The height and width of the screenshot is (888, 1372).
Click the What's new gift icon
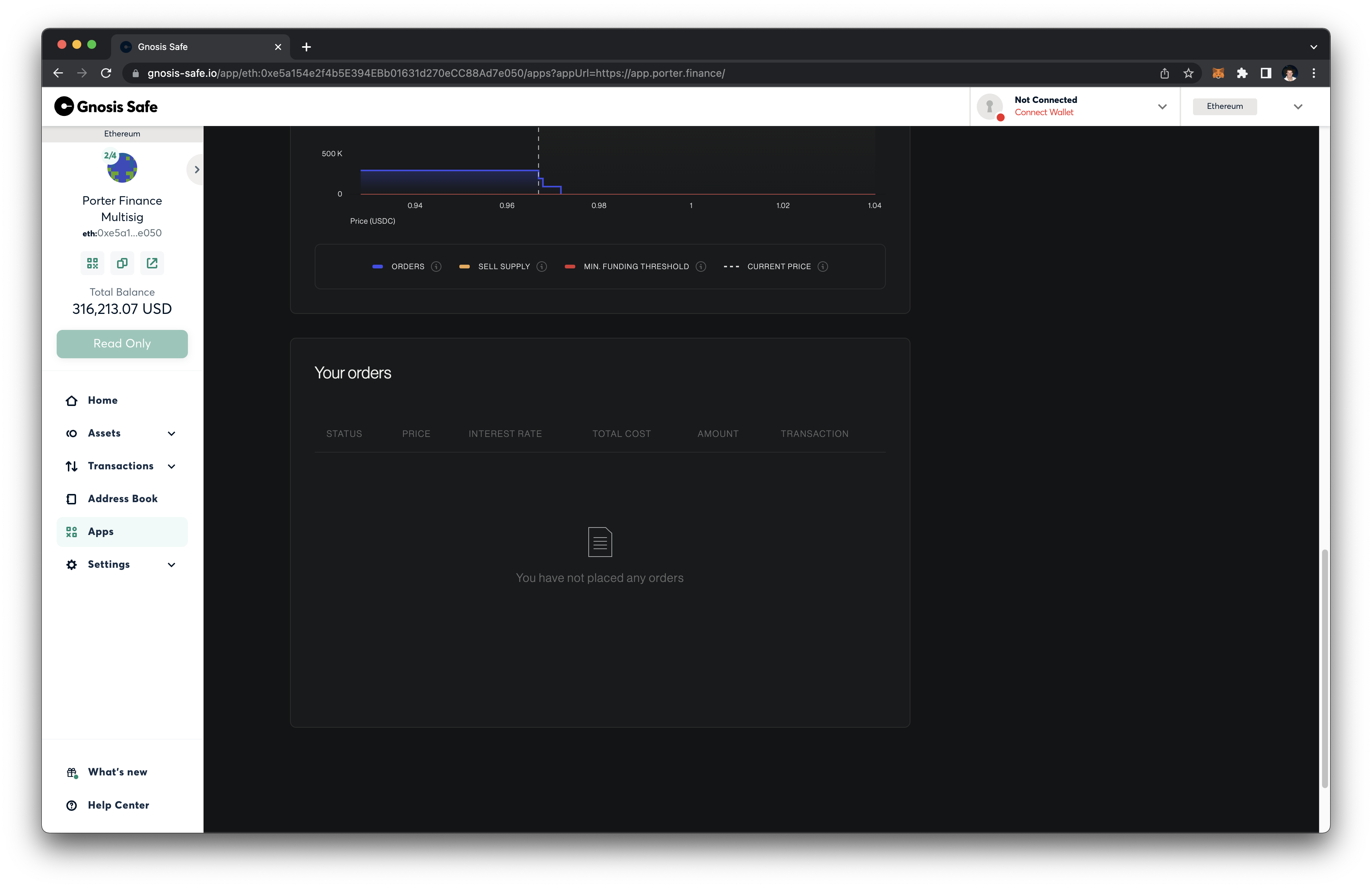pyautogui.click(x=72, y=772)
